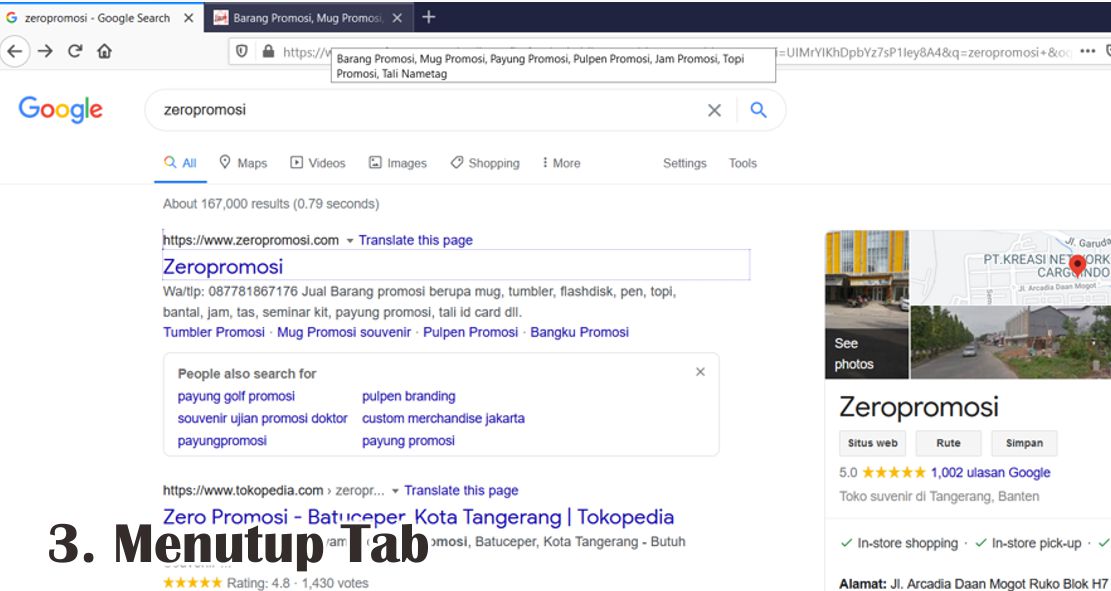
Task: Search for custom merchandise jakarta
Action: pos(444,418)
